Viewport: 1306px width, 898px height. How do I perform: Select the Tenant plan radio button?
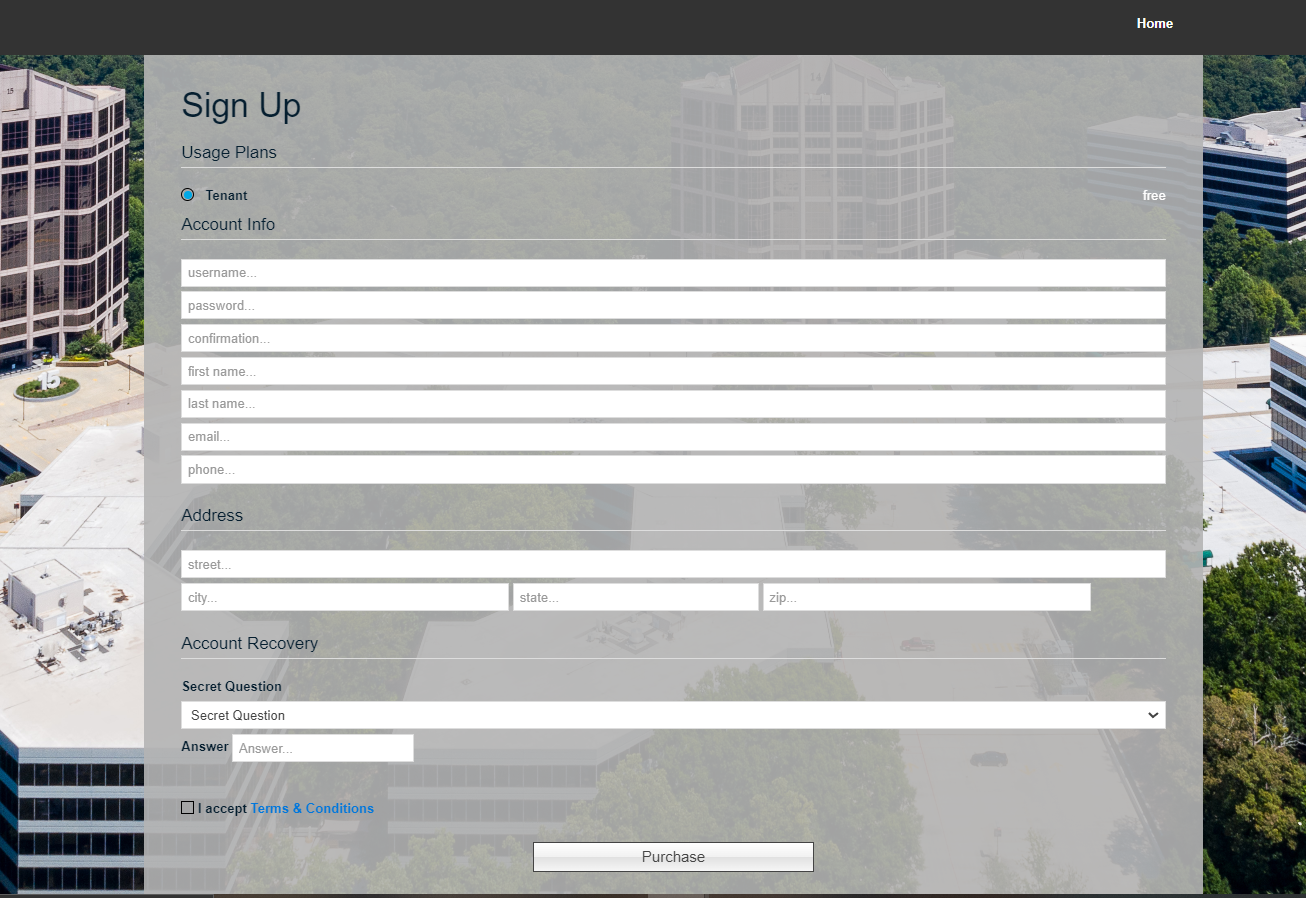(x=188, y=195)
